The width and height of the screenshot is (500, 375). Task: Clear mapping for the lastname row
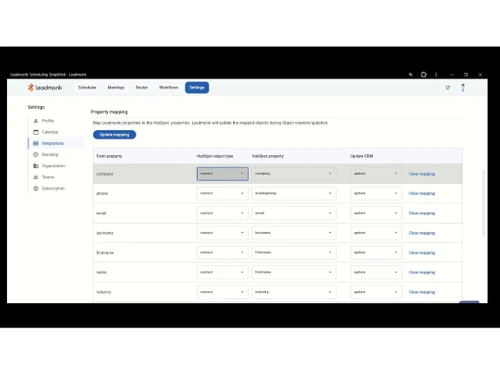click(x=422, y=233)
